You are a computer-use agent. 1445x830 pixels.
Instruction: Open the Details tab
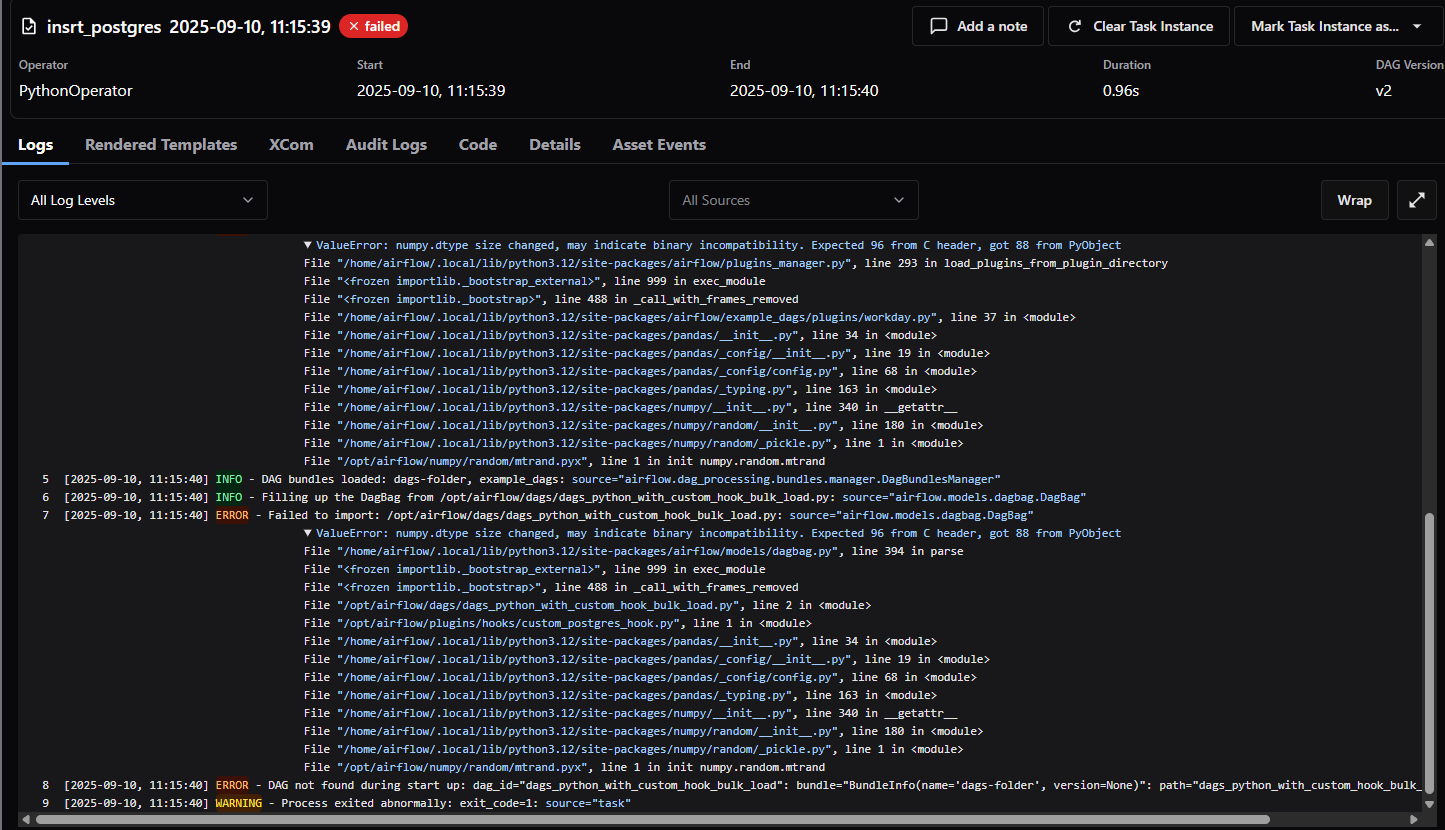coord(555,145)
